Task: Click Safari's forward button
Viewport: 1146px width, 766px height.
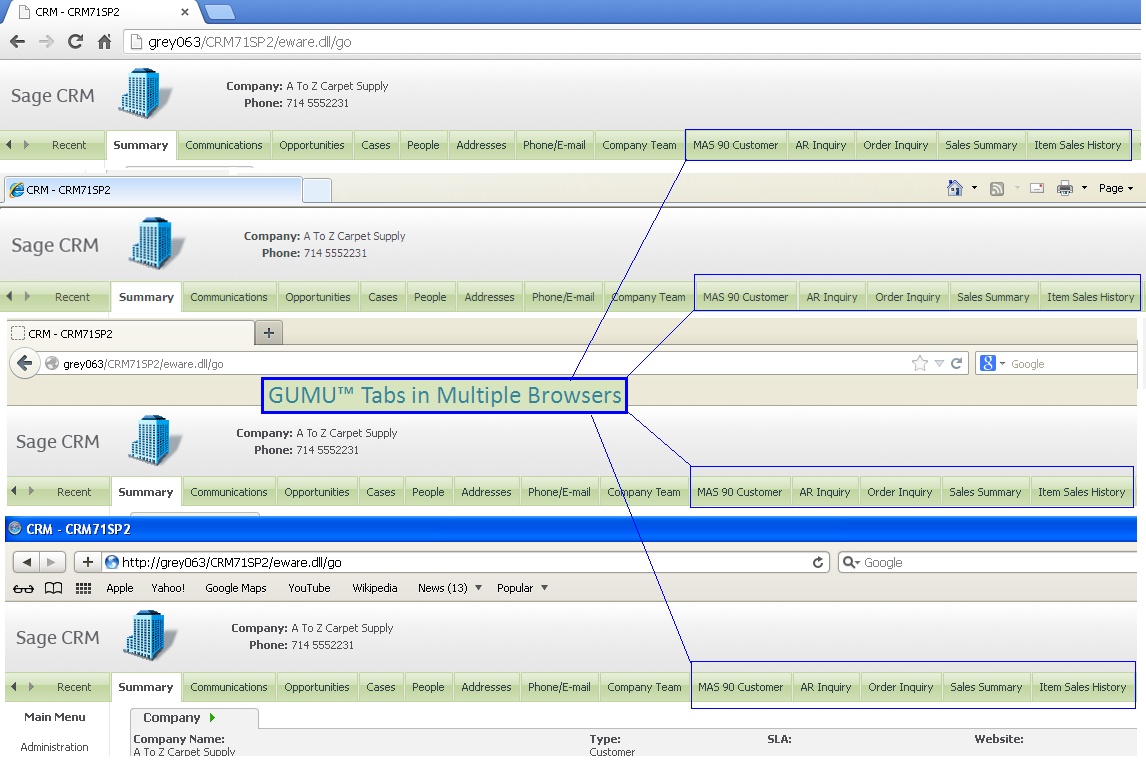Action: click(51, 562)
